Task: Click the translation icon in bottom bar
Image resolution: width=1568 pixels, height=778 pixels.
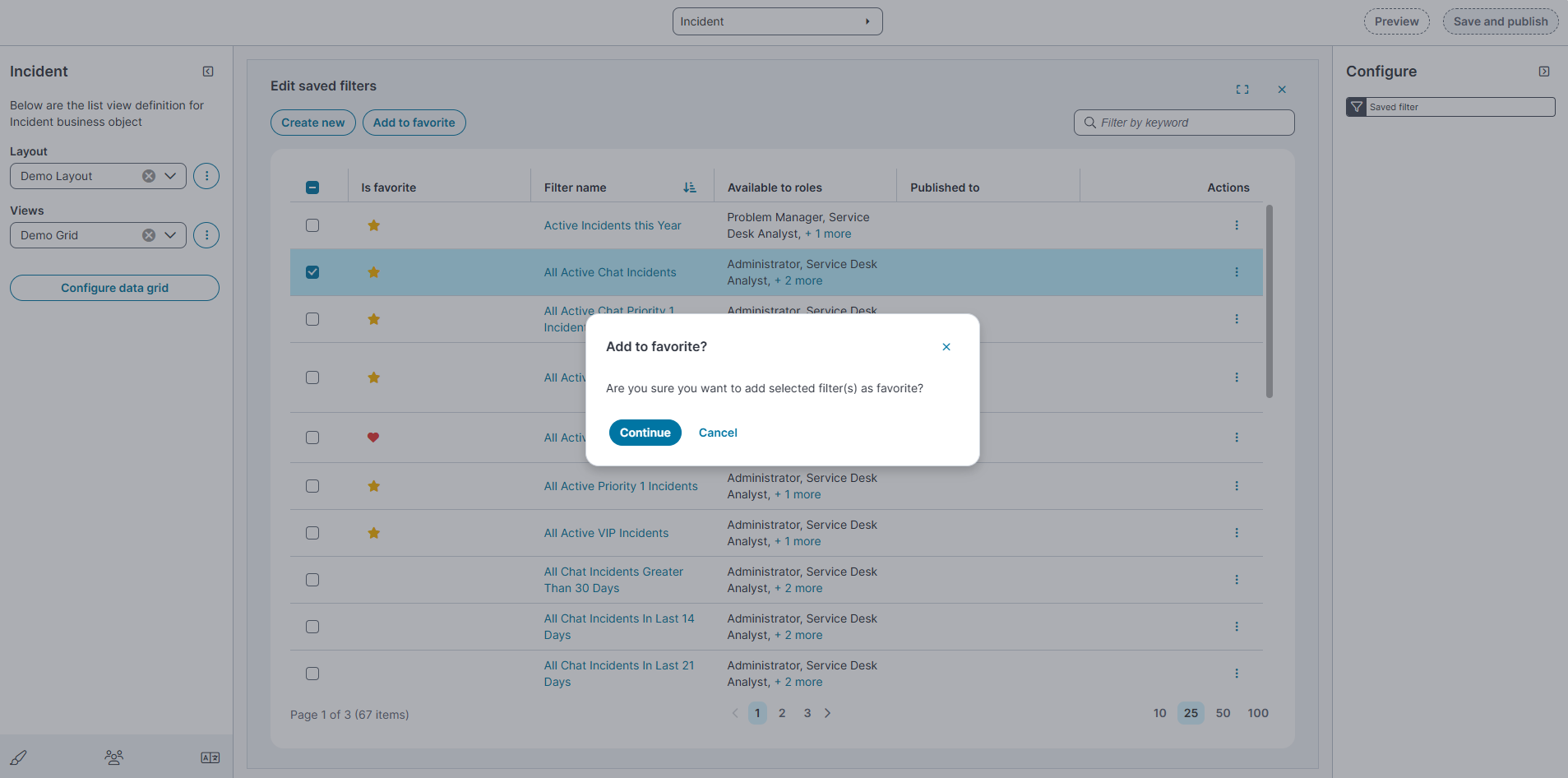Action: click(210, 757)
